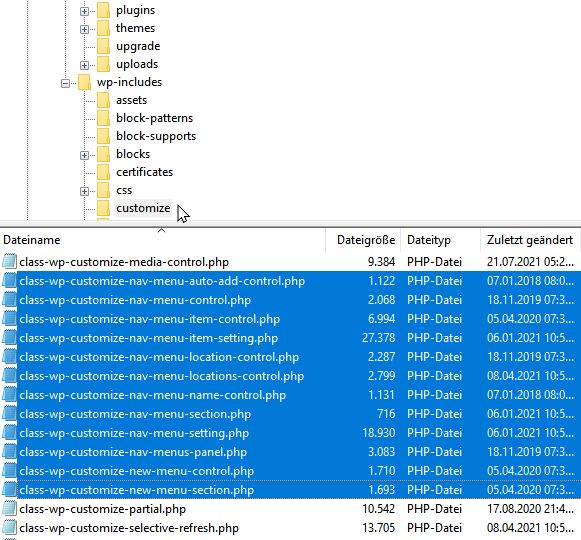Click file icon of class-wp-customize-nav-menu-item-control.php

click(x=10, y=319)
